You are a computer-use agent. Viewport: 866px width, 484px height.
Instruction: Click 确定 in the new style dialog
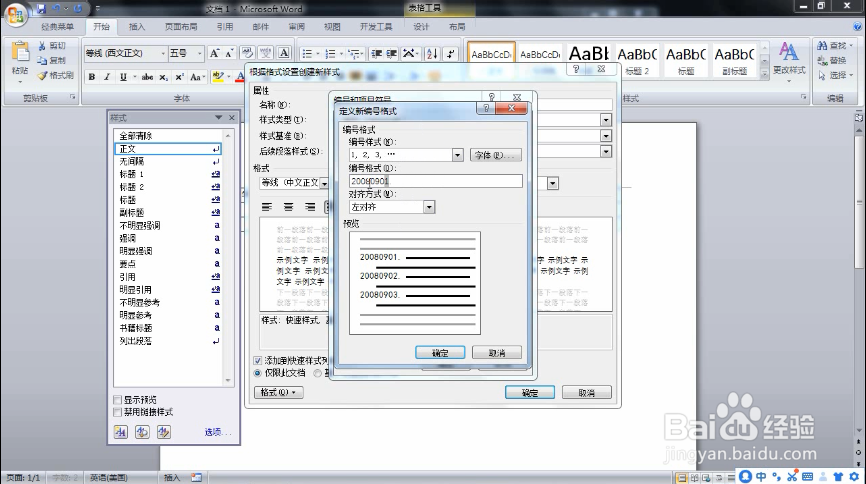point(530,392)
